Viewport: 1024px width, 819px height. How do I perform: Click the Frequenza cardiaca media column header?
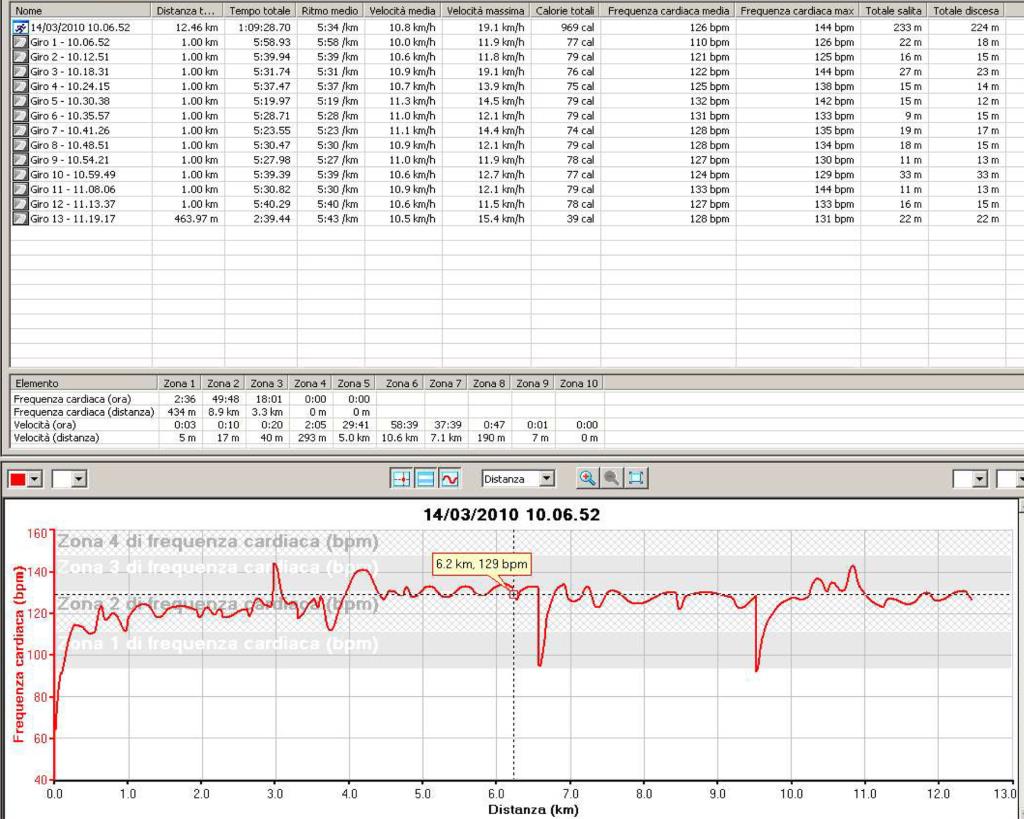668,10
